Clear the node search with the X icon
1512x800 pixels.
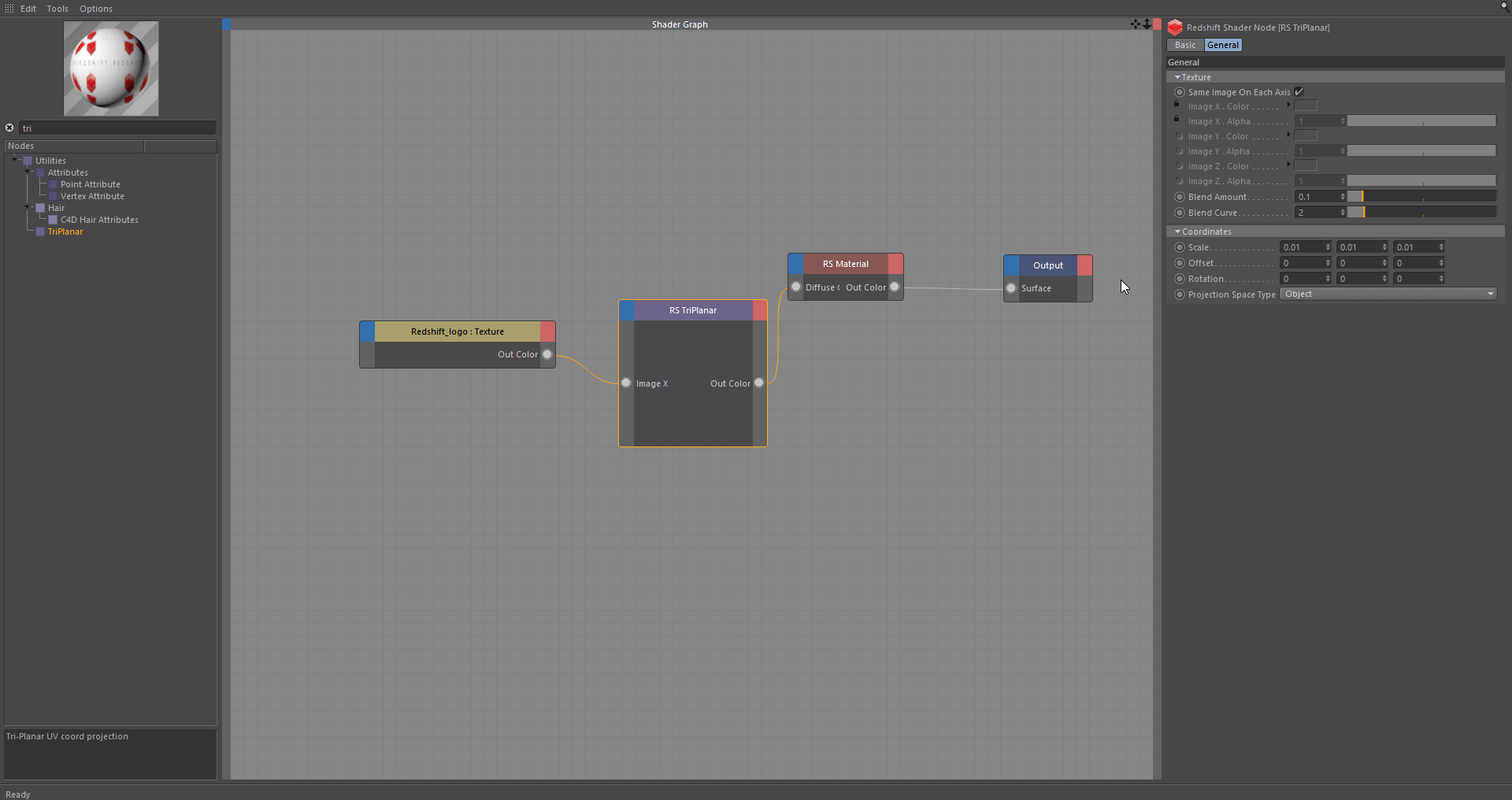click(9, 128)
